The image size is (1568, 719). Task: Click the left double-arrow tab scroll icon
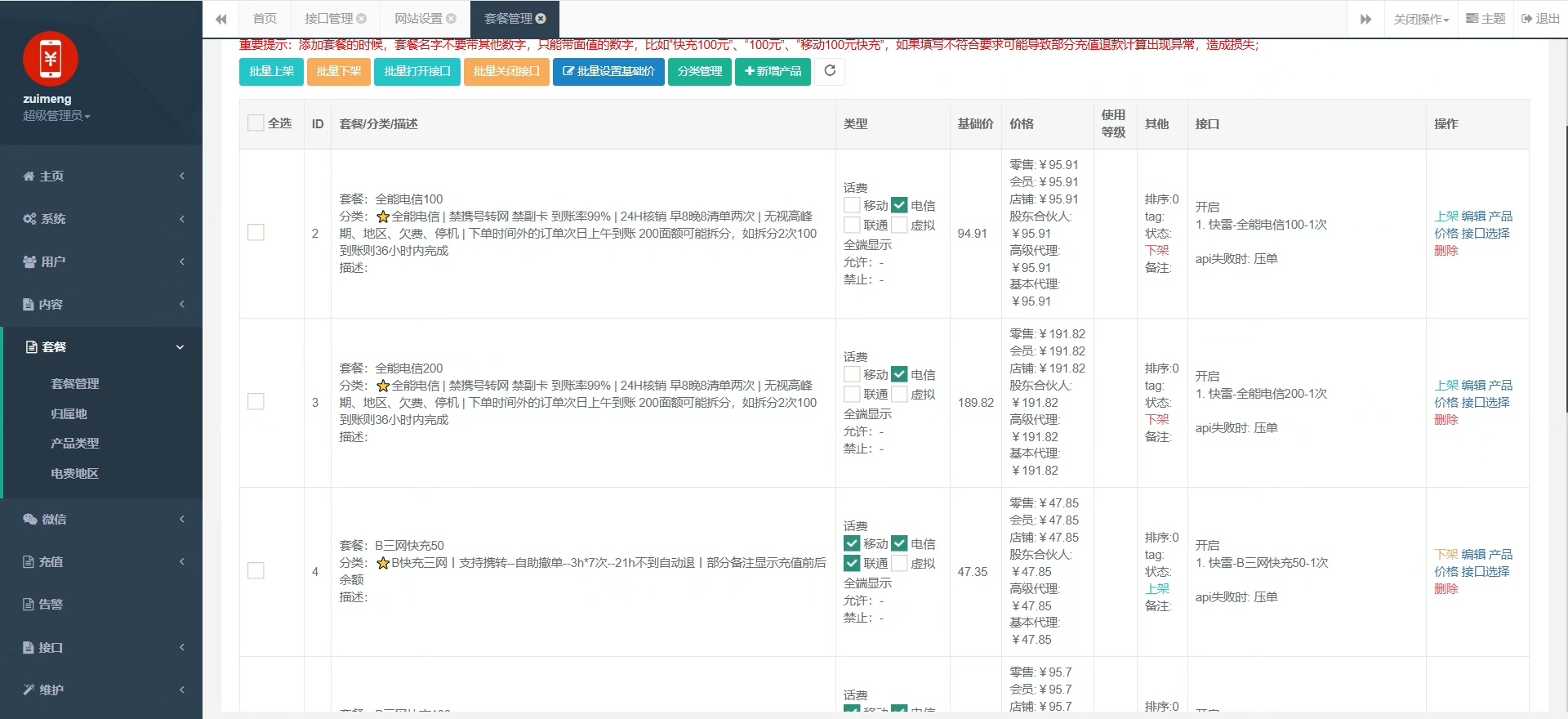[220, 19]
